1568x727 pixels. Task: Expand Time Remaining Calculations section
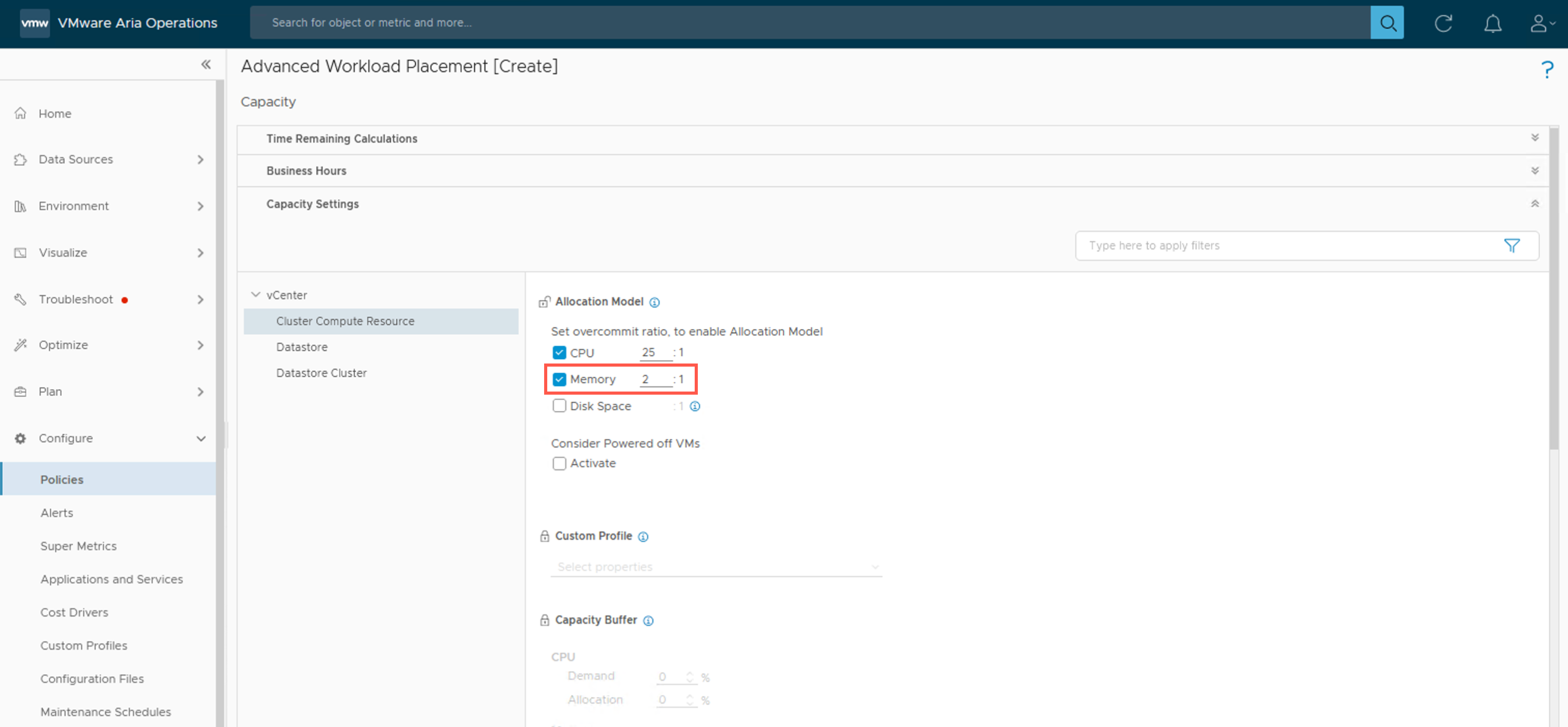click(1535, 138)
